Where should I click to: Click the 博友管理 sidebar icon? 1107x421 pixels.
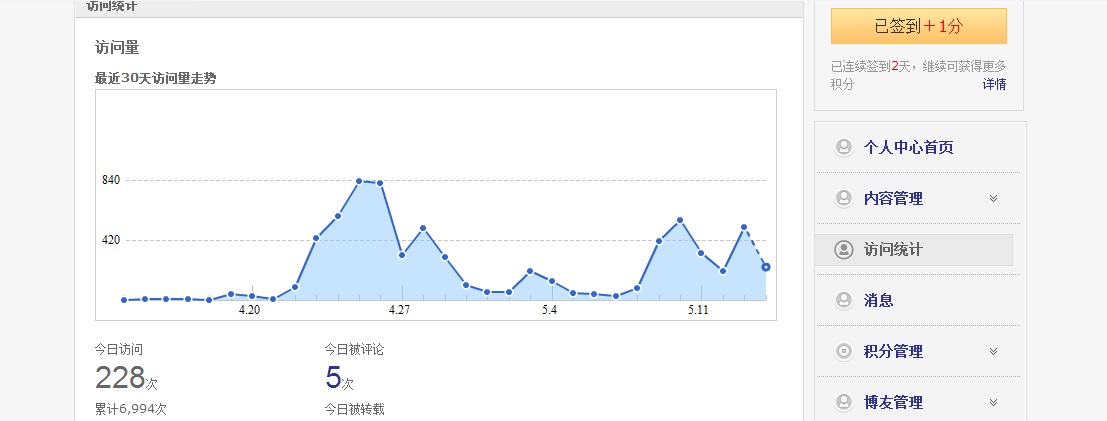(843, 402)
